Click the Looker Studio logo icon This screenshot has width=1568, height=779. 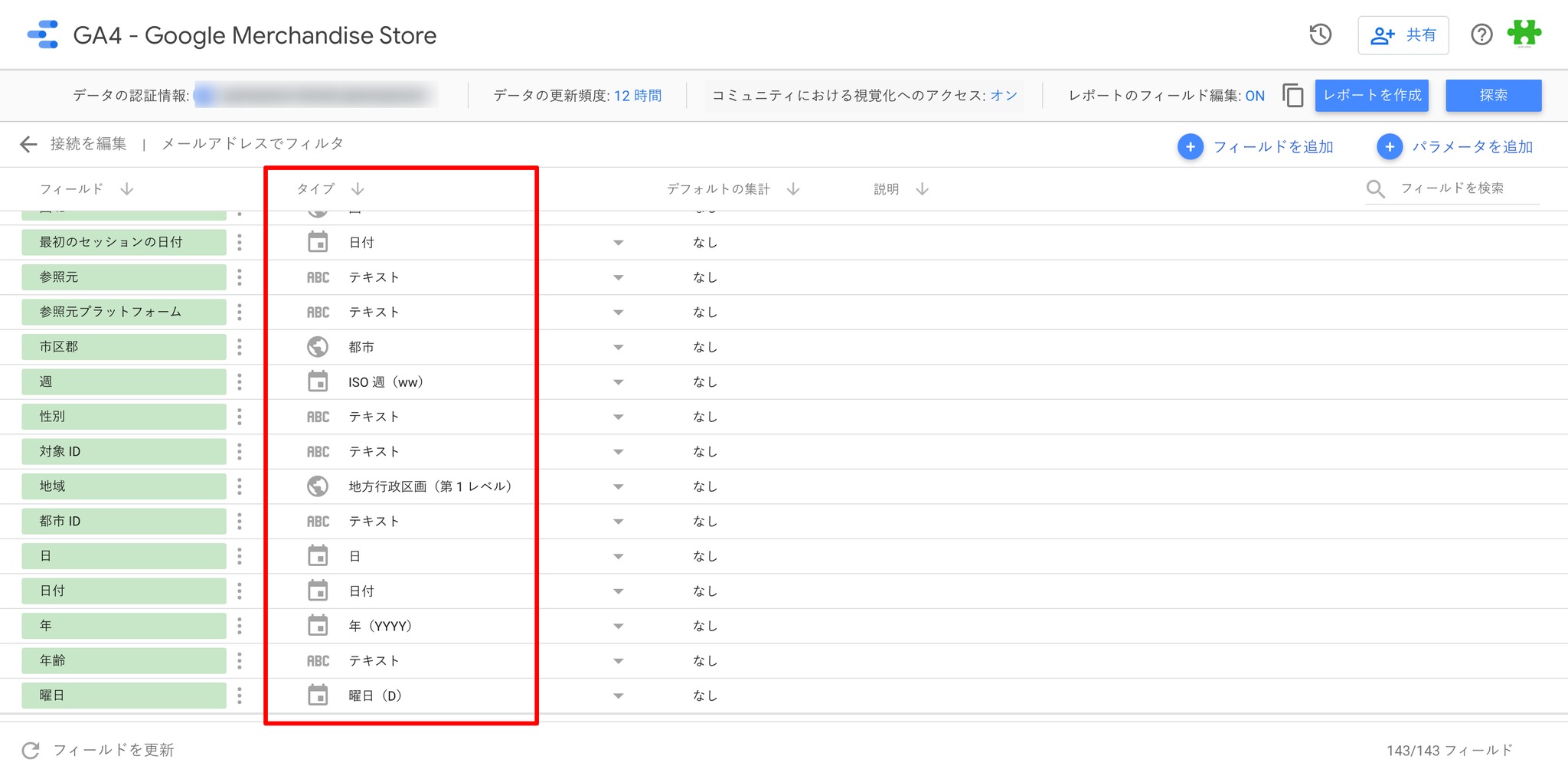point(43,34)
